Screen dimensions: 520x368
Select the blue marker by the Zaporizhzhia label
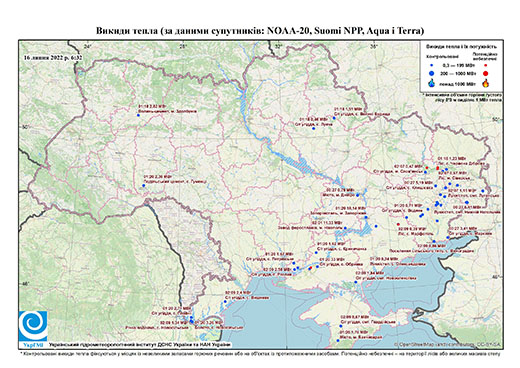point(366,217)
